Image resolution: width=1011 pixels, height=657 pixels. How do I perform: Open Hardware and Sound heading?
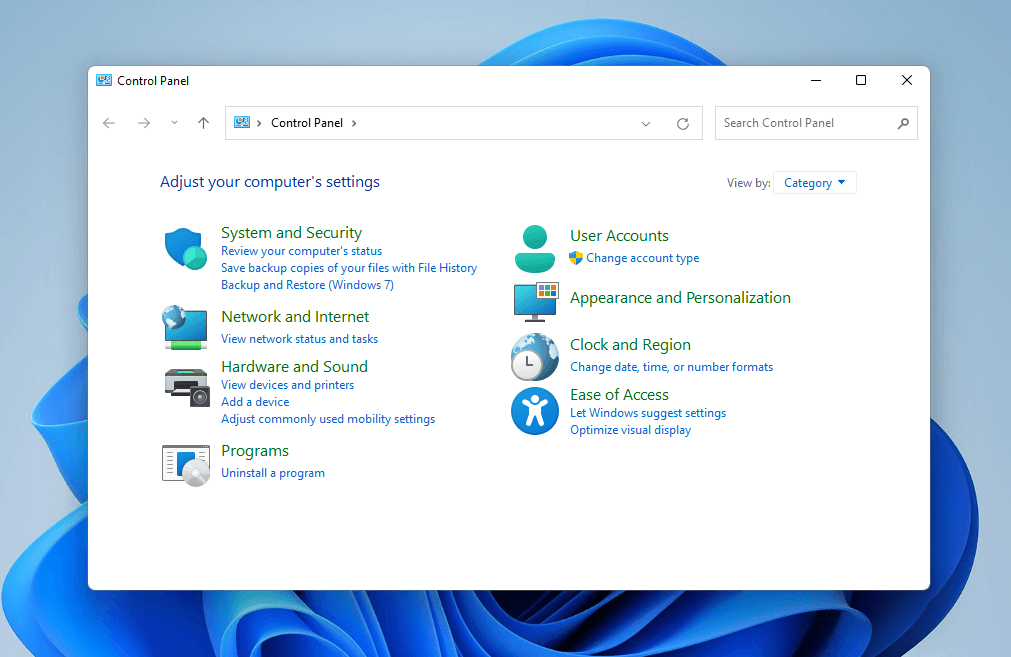pyautogui.click(x=294, y=366)
